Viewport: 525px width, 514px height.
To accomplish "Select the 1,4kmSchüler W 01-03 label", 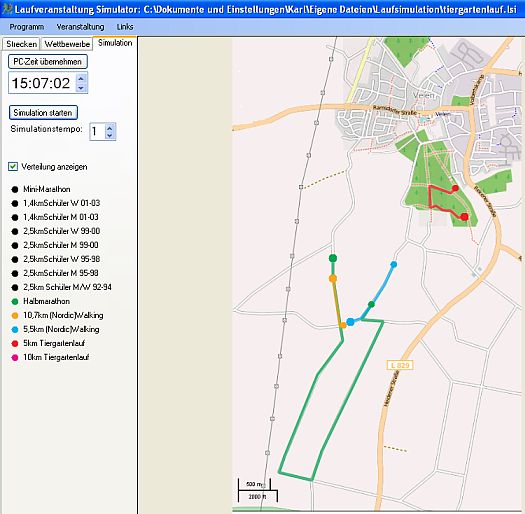I will point(62,203).
